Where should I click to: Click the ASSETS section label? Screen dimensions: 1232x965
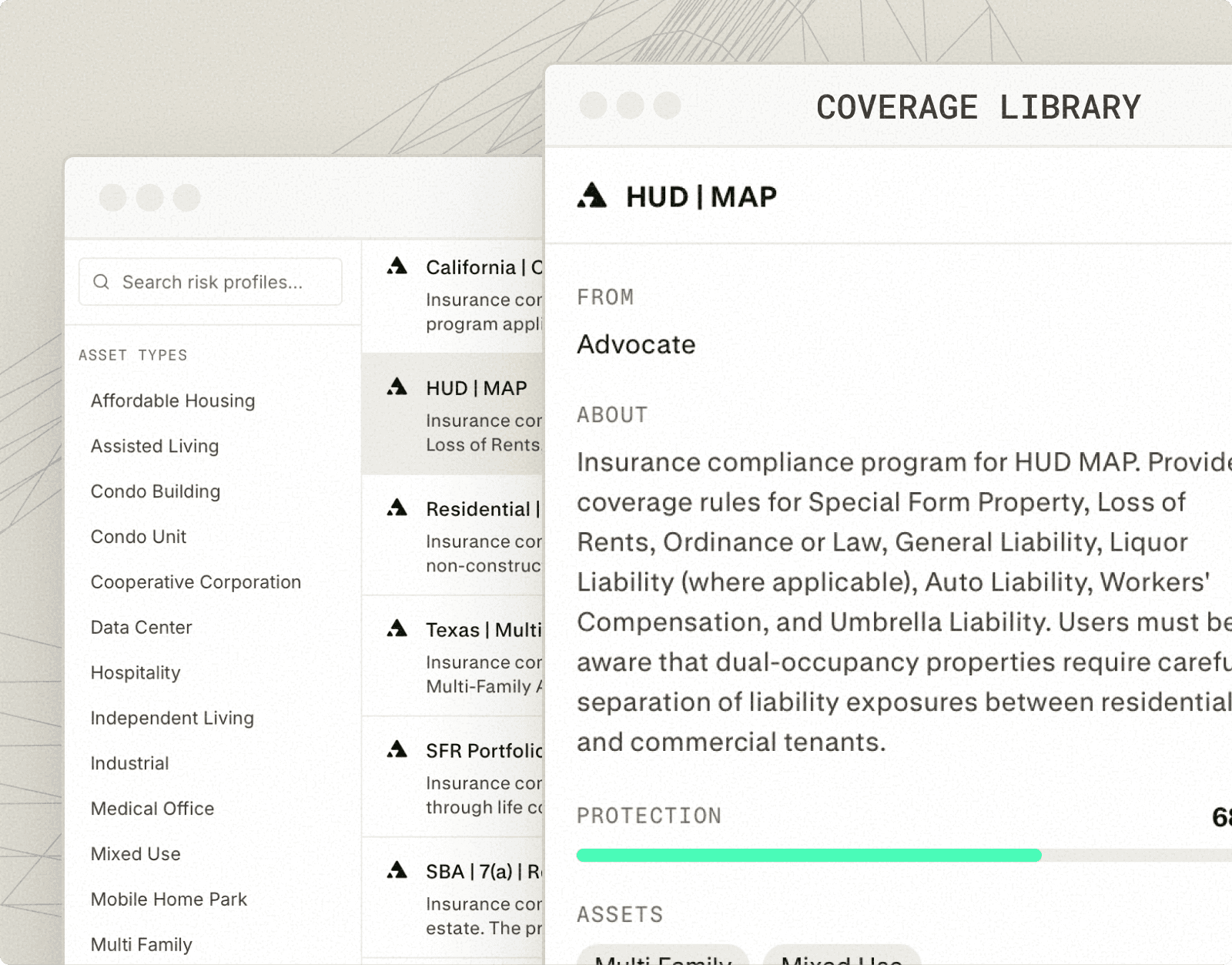[x=620, y=914]
